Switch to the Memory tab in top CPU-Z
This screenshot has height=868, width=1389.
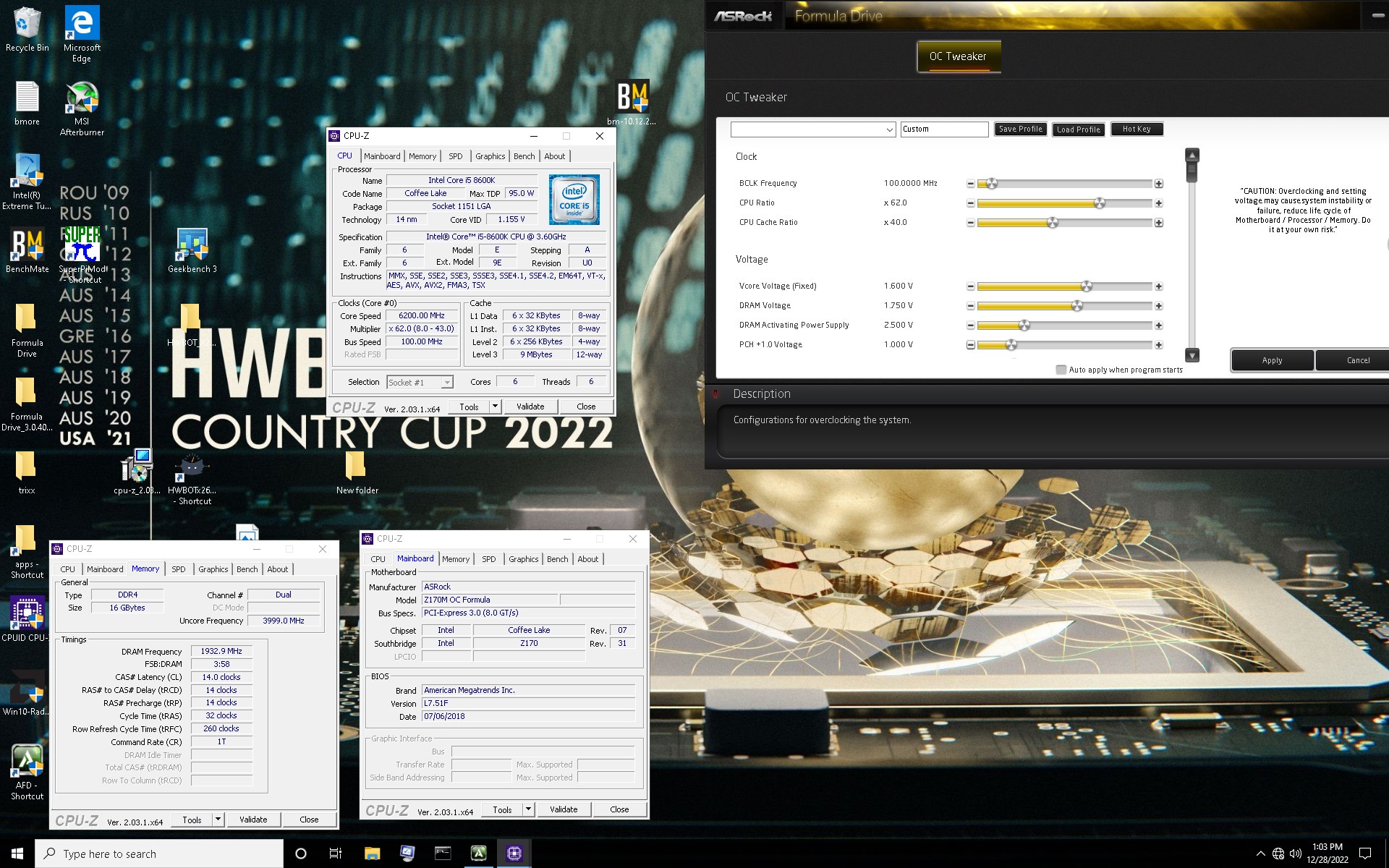422,156
